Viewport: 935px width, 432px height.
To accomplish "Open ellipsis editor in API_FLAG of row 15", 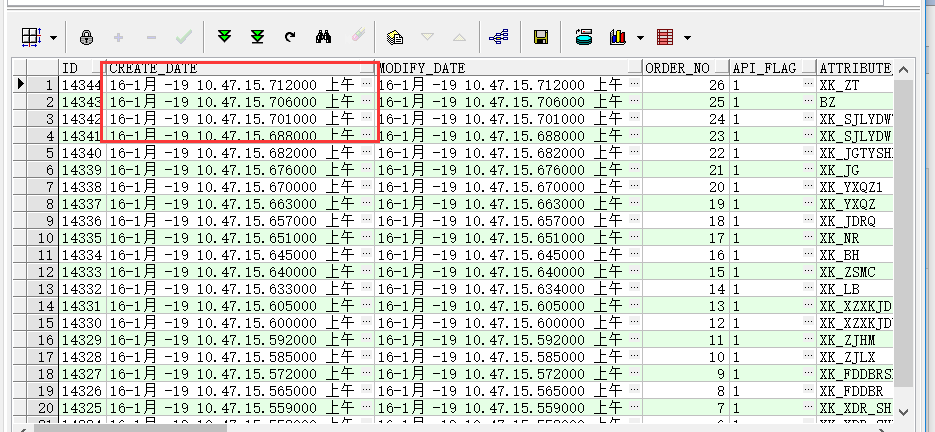I will [809, 323].
